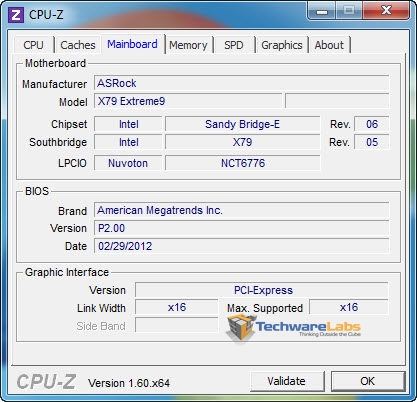Open the SPD tab

234,45
